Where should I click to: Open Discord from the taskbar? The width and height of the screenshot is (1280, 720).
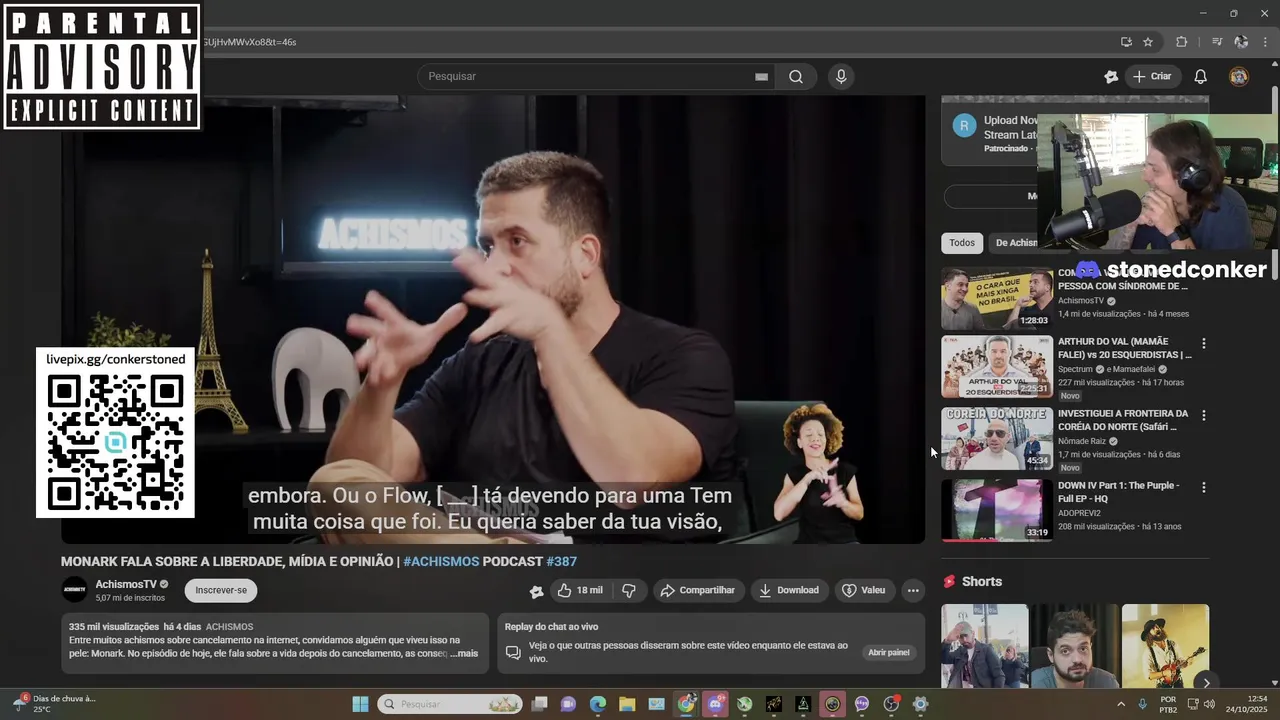point(715,704)
